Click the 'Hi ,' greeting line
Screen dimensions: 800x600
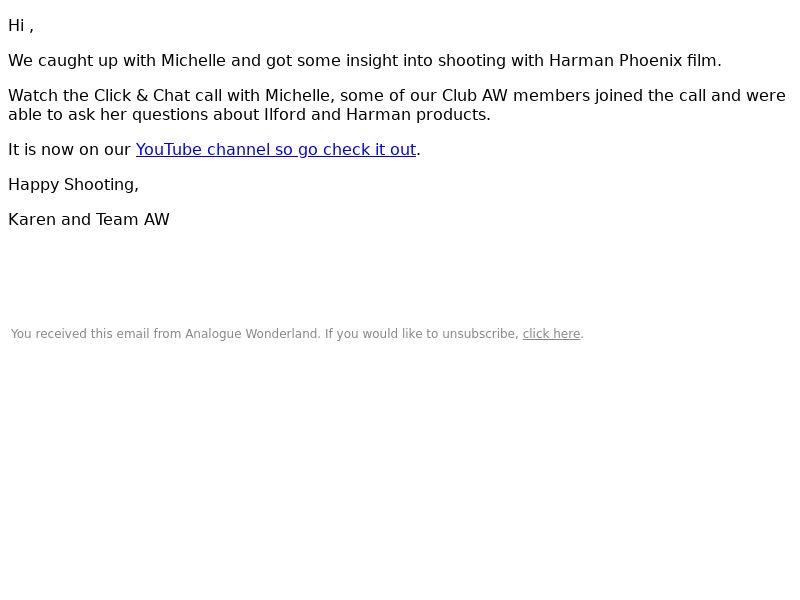pyautogui.click(x=21, y=26)
